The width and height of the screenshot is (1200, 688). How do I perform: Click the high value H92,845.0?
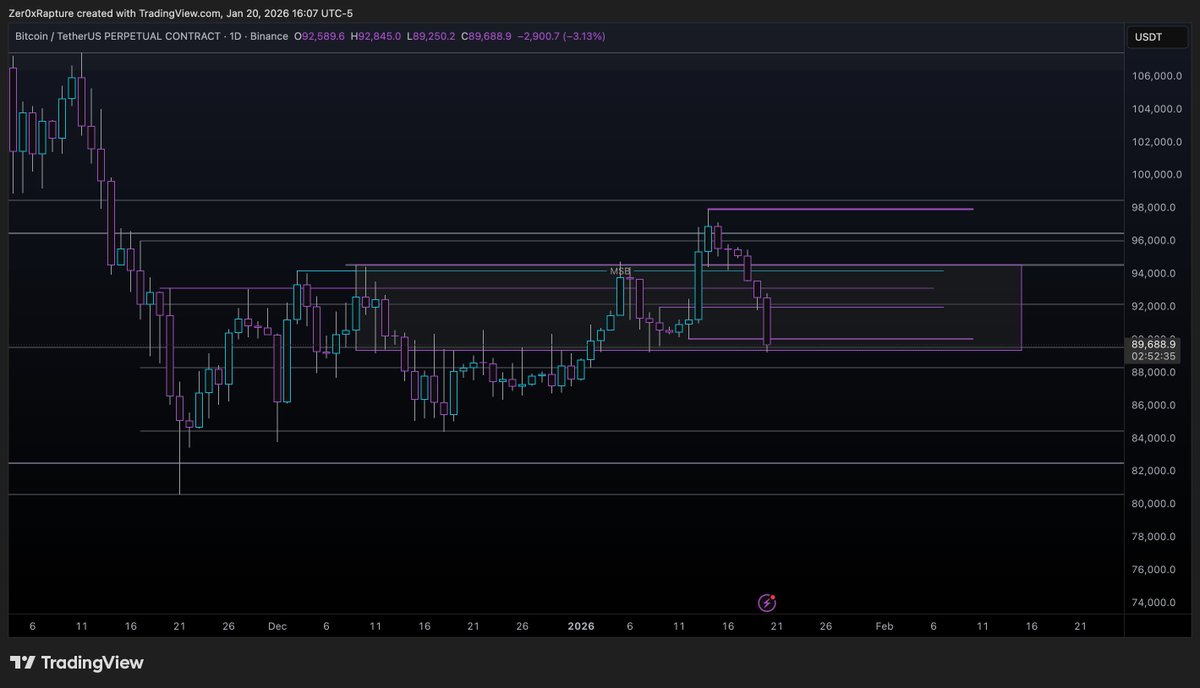tap(377, 36)
